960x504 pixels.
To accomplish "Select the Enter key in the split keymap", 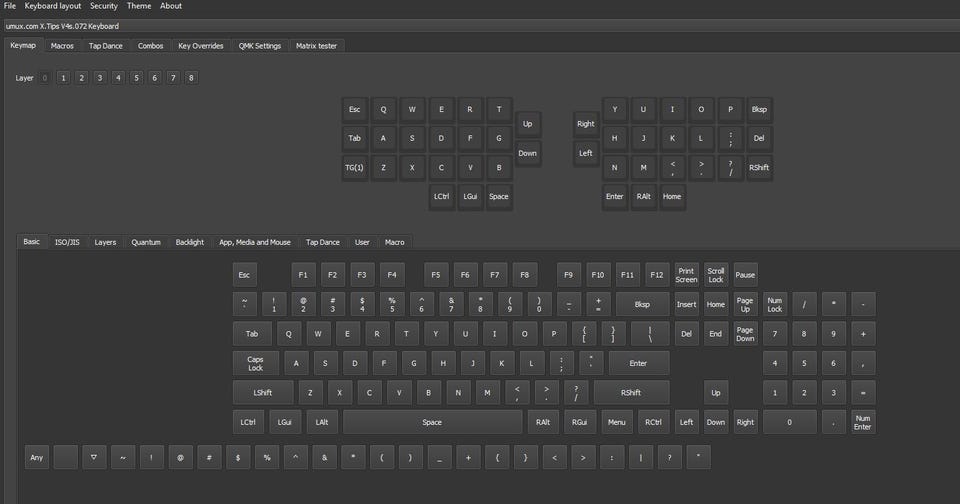I will pyautogui.click(x=615, y=197).
